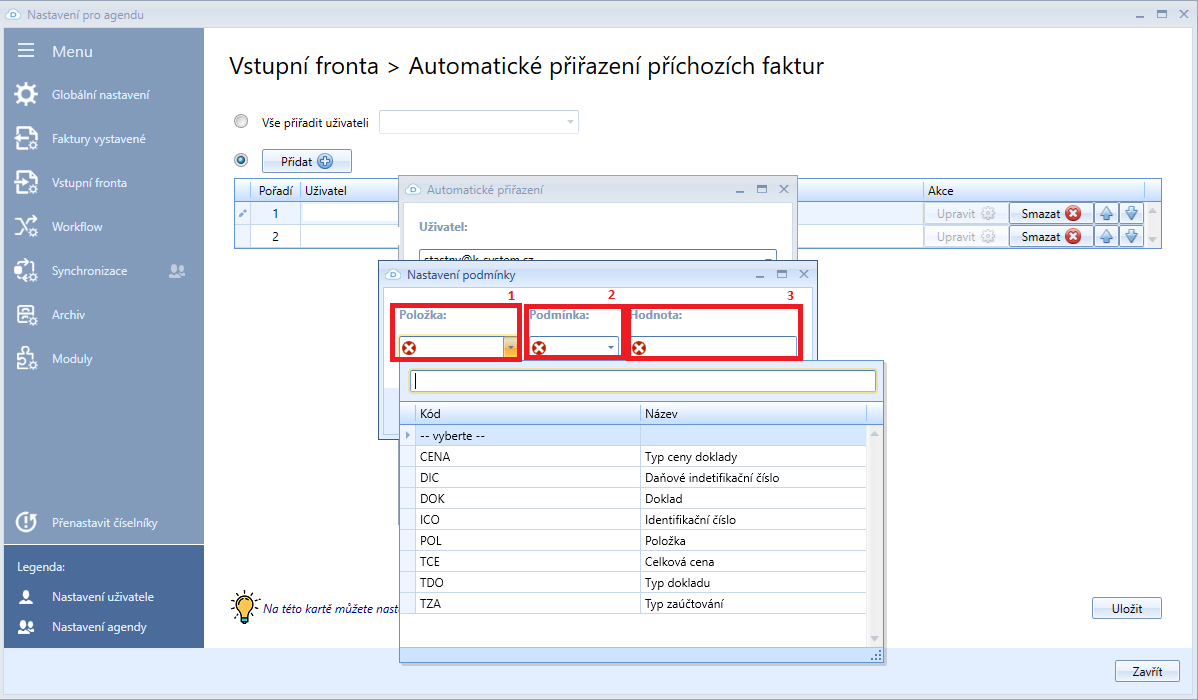Click the Workflow shuffle icon
Screen dimensions: 1198x700
click(x=26, y=227)
